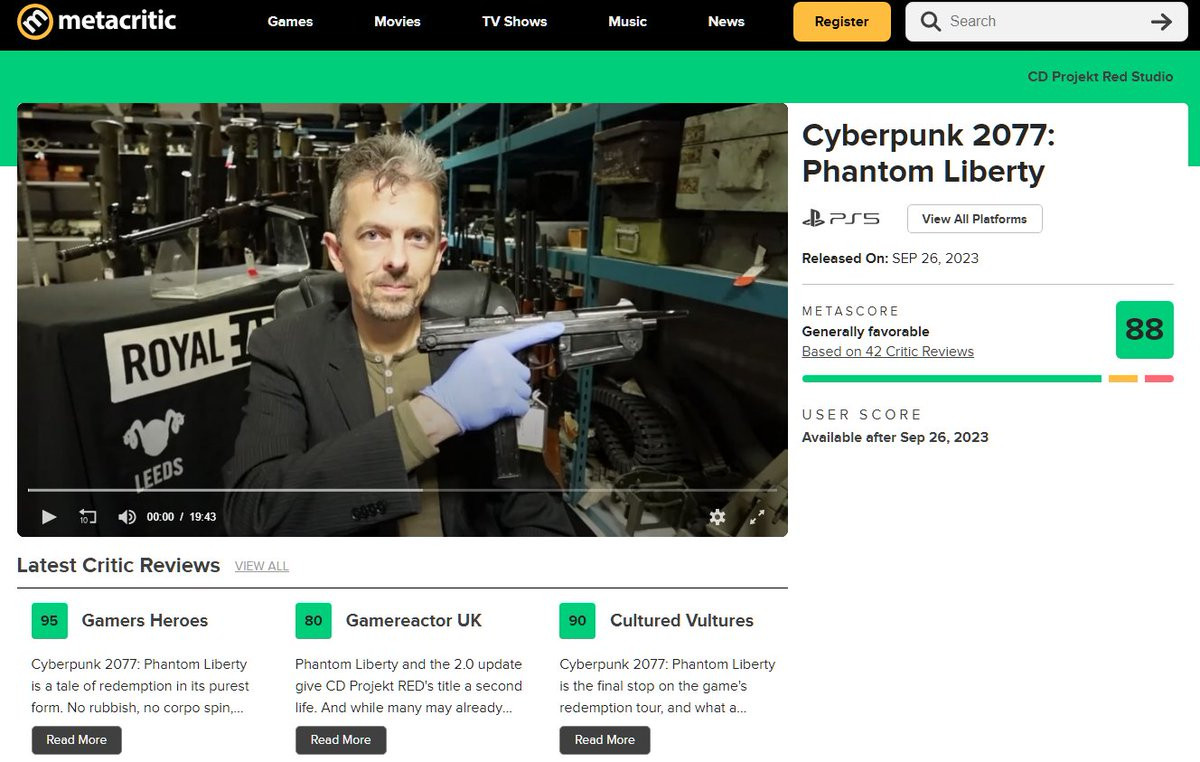Click the 90 score badge
The image size is (1200, 762).
click(x=577, y=621)
